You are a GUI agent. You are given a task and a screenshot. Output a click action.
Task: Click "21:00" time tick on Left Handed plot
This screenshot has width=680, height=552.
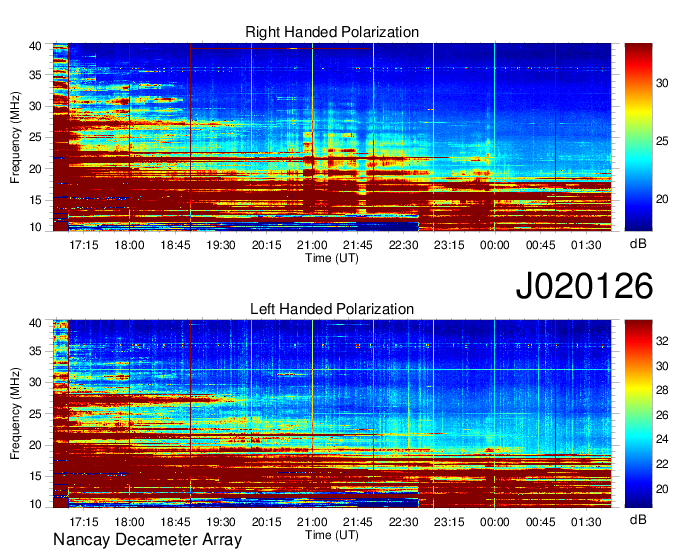click(312, 522)
